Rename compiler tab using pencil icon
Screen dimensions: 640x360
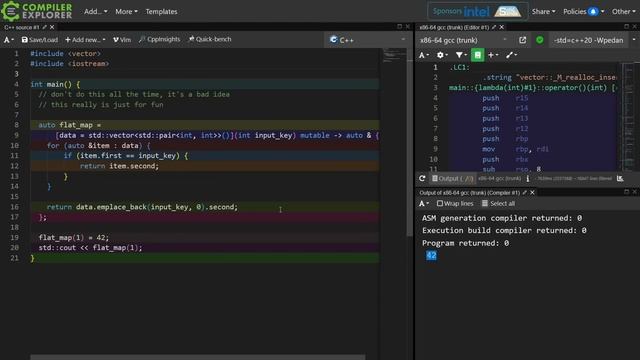click(x=494, y=27)
